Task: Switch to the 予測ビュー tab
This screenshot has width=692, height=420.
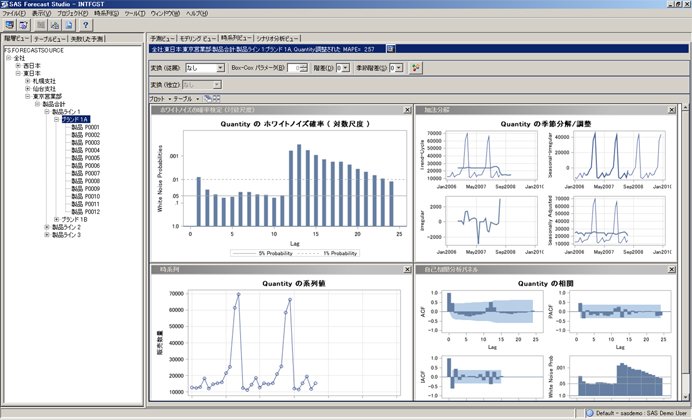Action: click(x=162, y=39)
